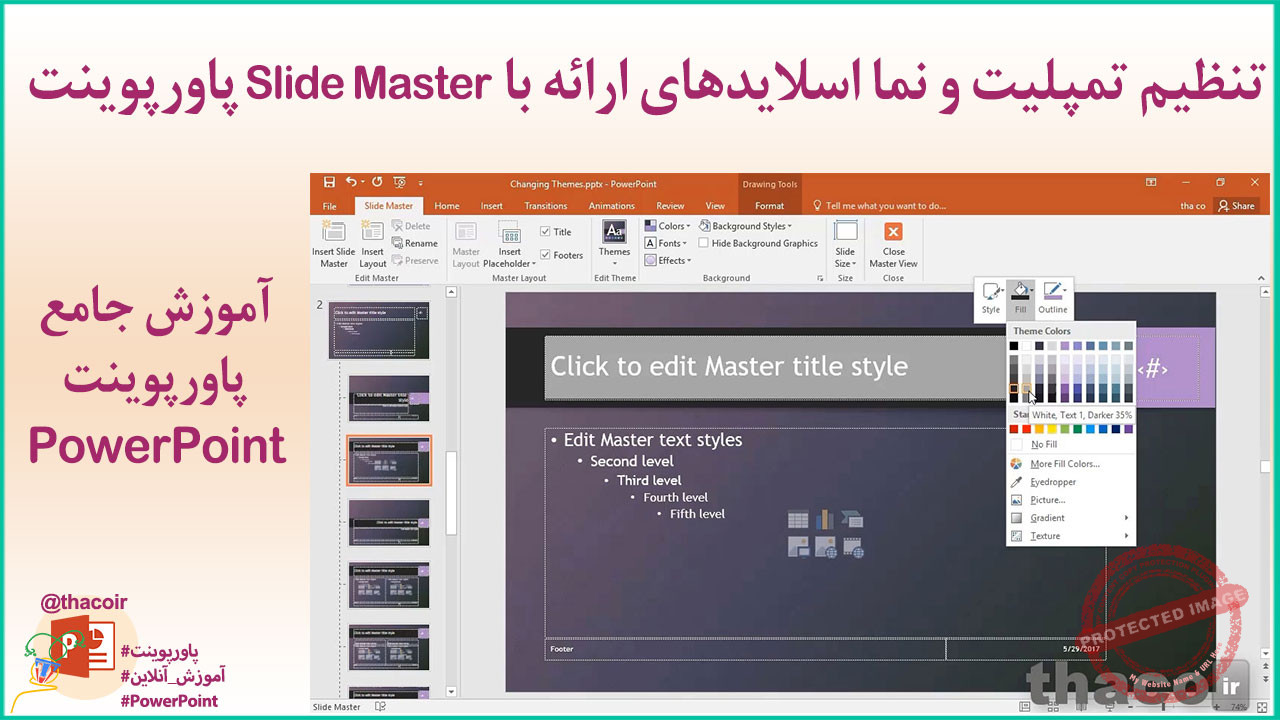Open the Drawing Tools Format tab
Viewport: 1280px width, 720px height.
coord(769,205)
